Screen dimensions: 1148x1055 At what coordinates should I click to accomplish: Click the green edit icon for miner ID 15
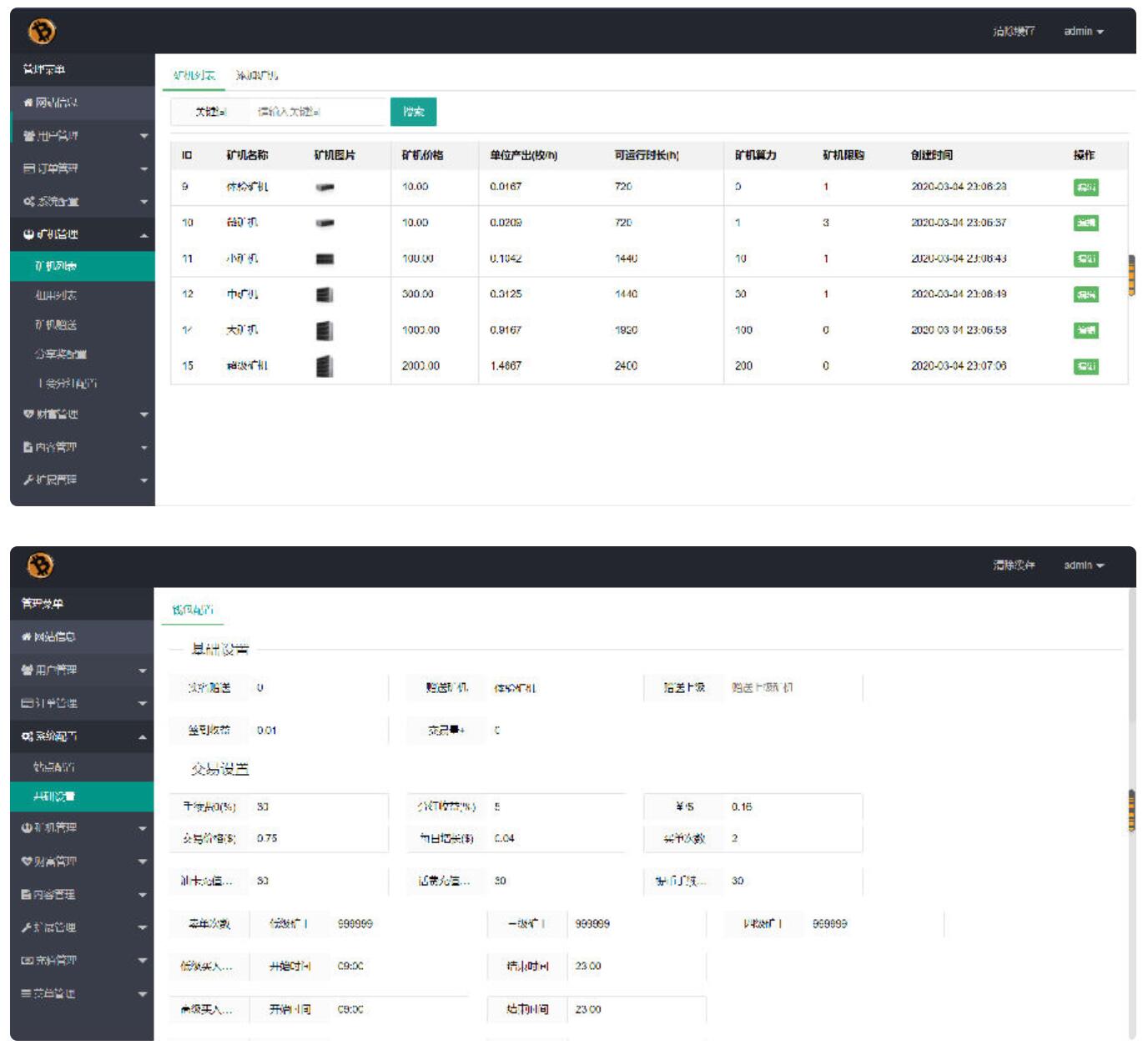(1085, 366)
